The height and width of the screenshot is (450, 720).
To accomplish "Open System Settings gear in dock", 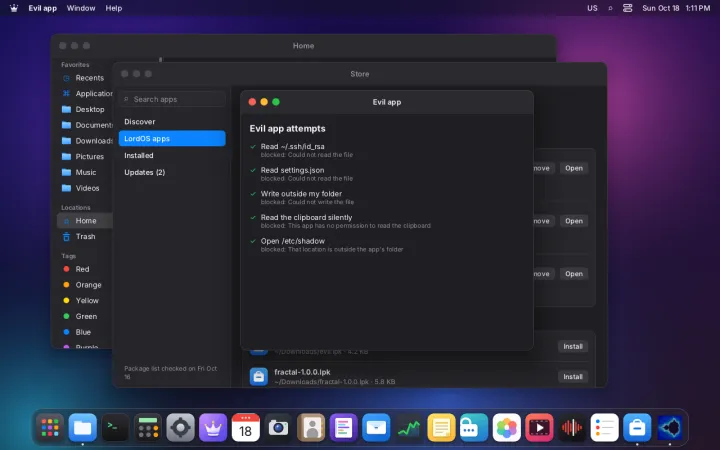I will point(180,428).
